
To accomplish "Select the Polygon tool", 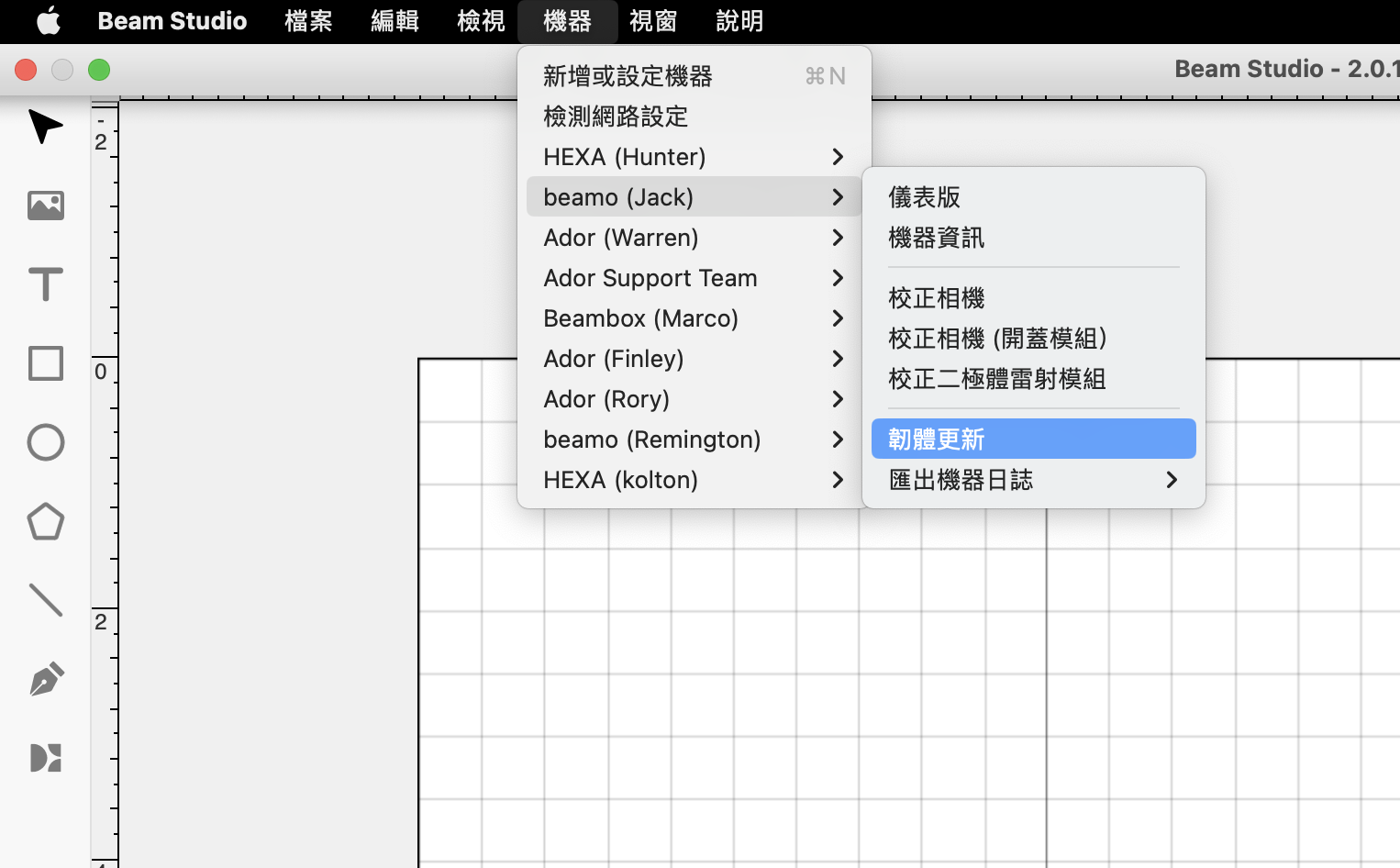I will (45, 521).
